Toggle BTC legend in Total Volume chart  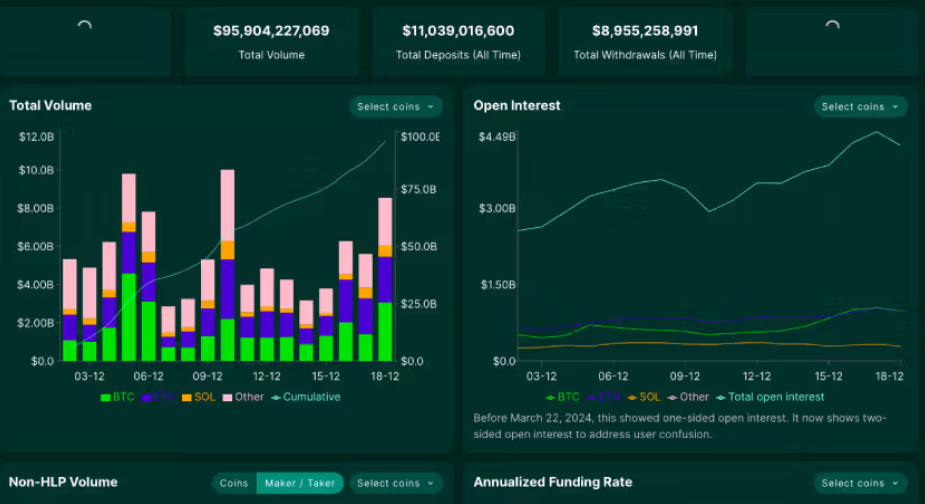(x=117, y=397)
